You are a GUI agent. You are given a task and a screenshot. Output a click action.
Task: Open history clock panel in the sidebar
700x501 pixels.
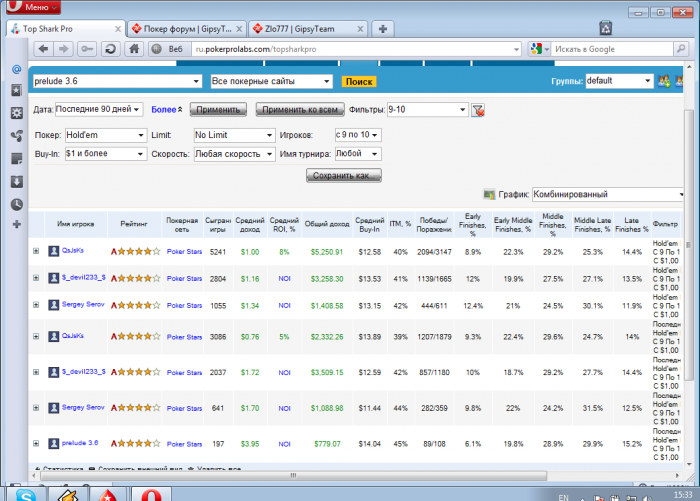click(x=16, y=204)
